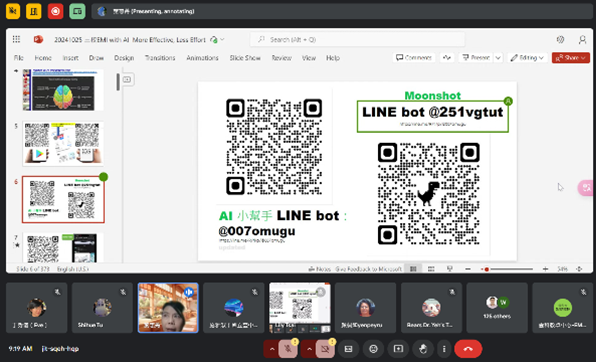Click the red record icon in top bar
596x362 pixels.
[55, 11]
